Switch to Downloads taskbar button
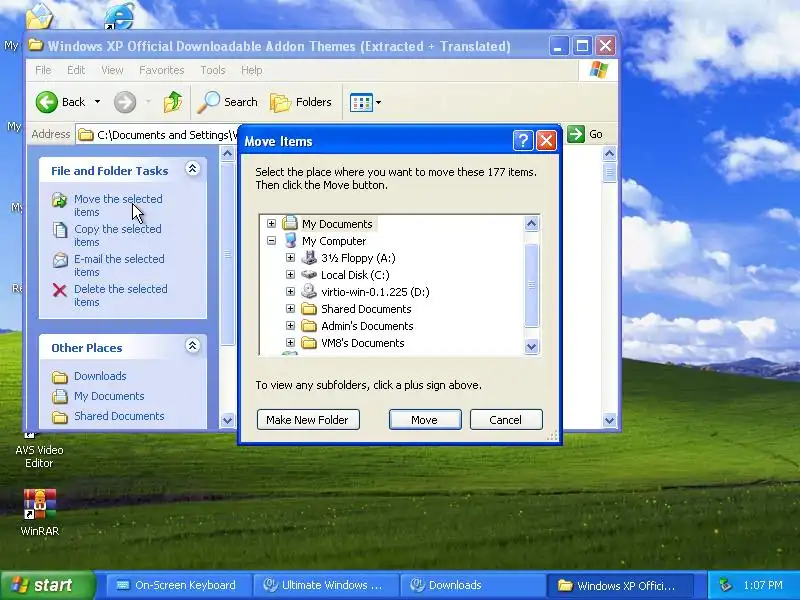This screenshot has height=600, width=800. [472, 585]
